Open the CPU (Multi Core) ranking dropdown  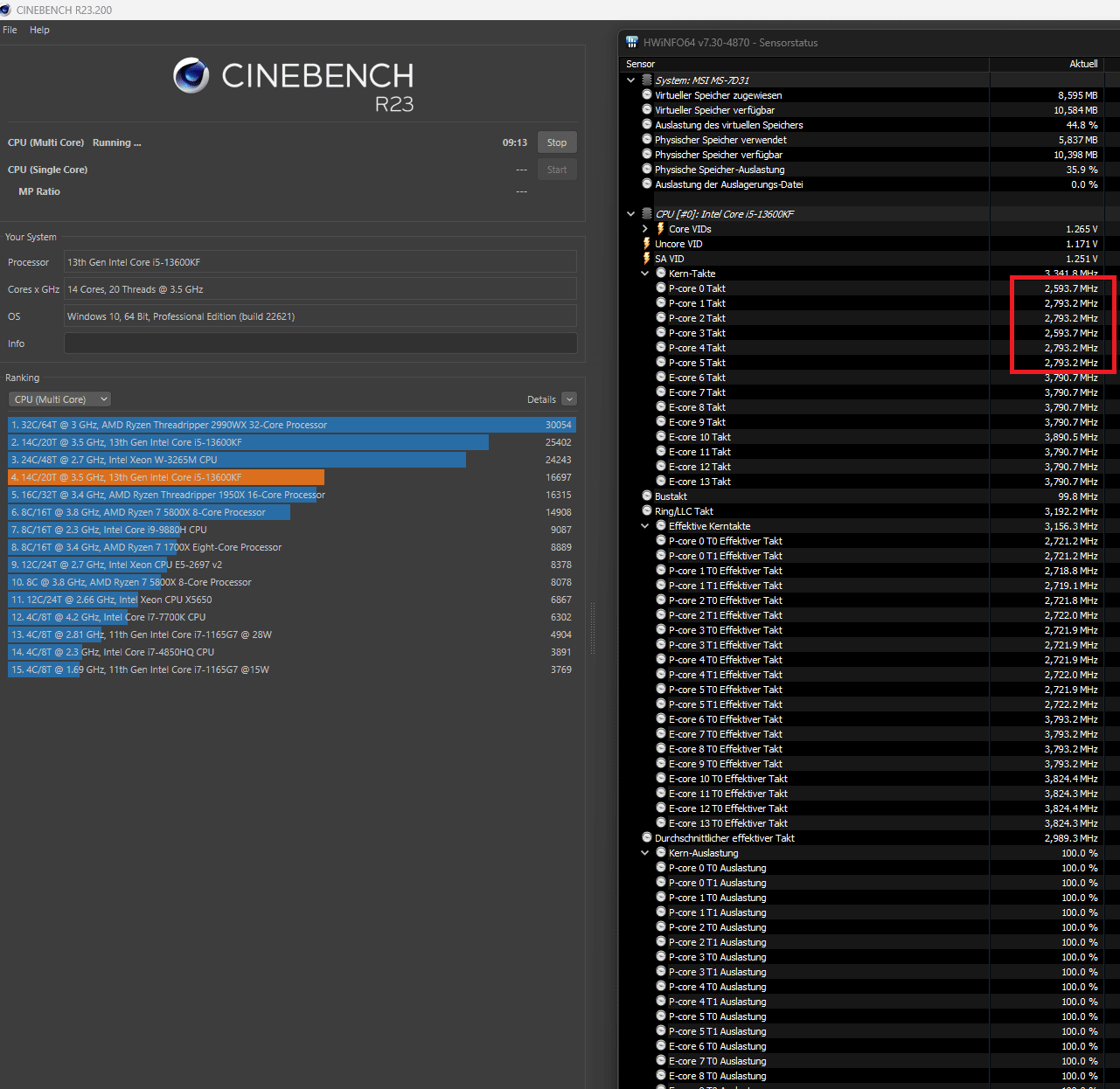click(x=60, y=399)
